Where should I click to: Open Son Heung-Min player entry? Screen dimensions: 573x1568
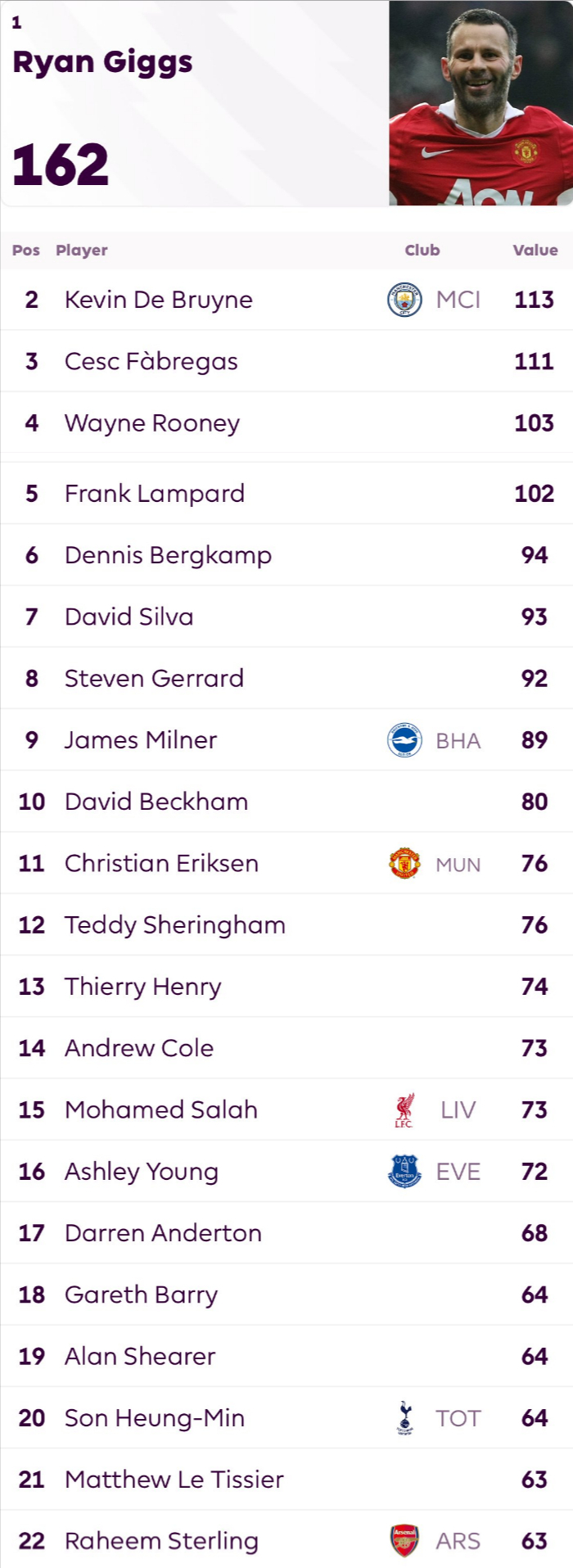click(155, 1418)
